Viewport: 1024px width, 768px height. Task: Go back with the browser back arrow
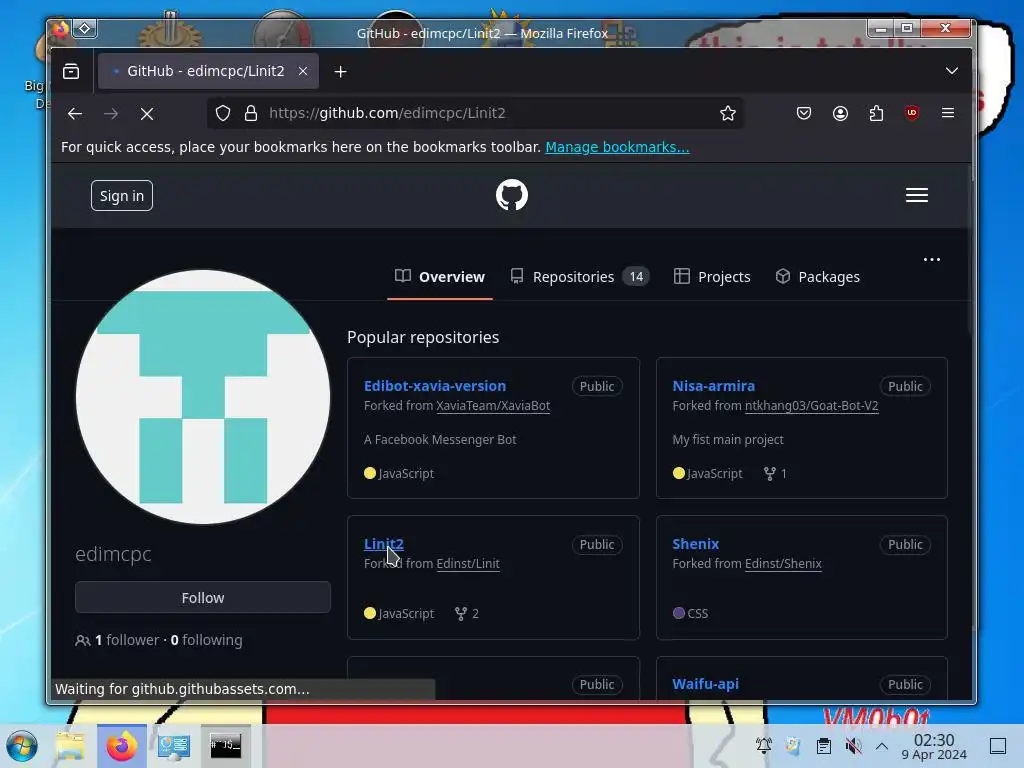click(x=74, y=114)
